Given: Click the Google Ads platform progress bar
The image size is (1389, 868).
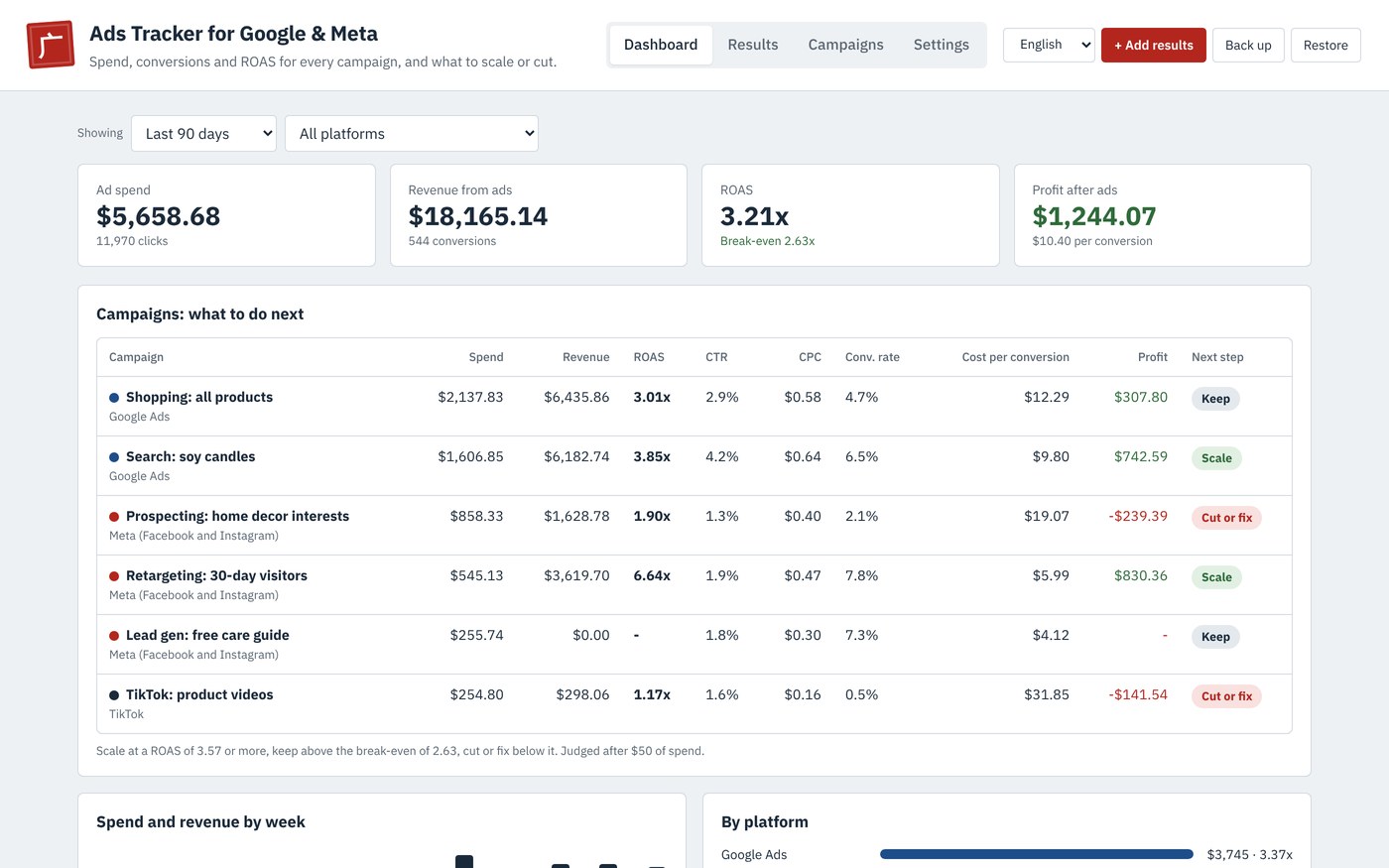Looking at the screenshot, I should click(x=1036, y=854).
